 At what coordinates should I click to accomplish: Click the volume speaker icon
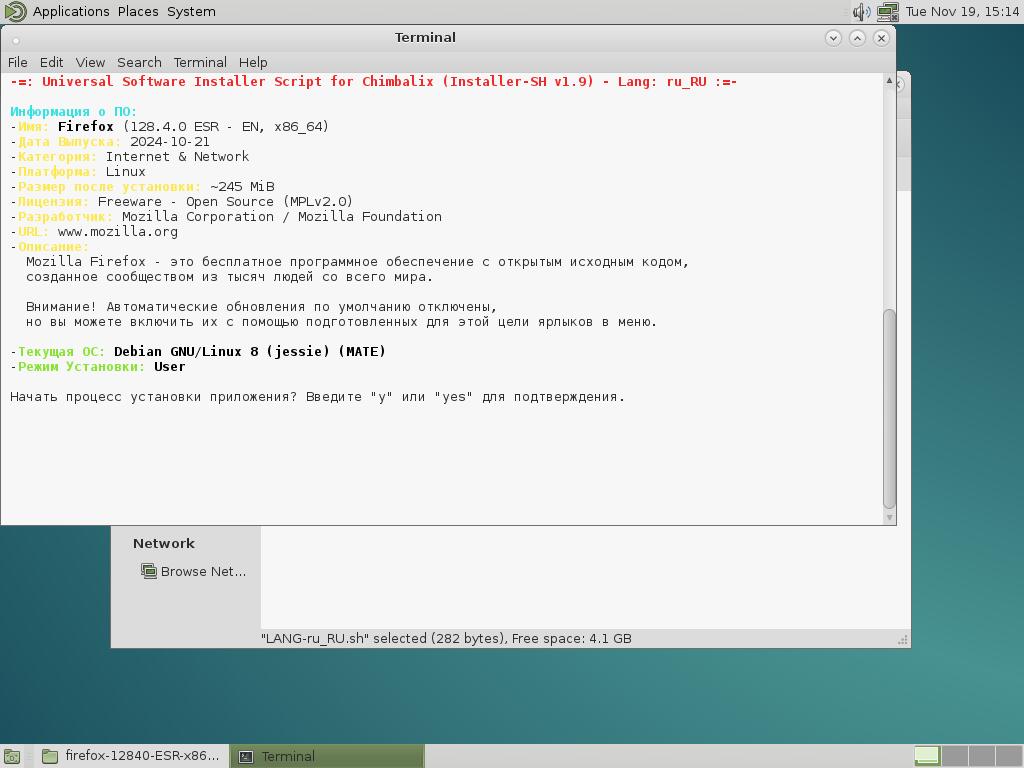point(861,11)
